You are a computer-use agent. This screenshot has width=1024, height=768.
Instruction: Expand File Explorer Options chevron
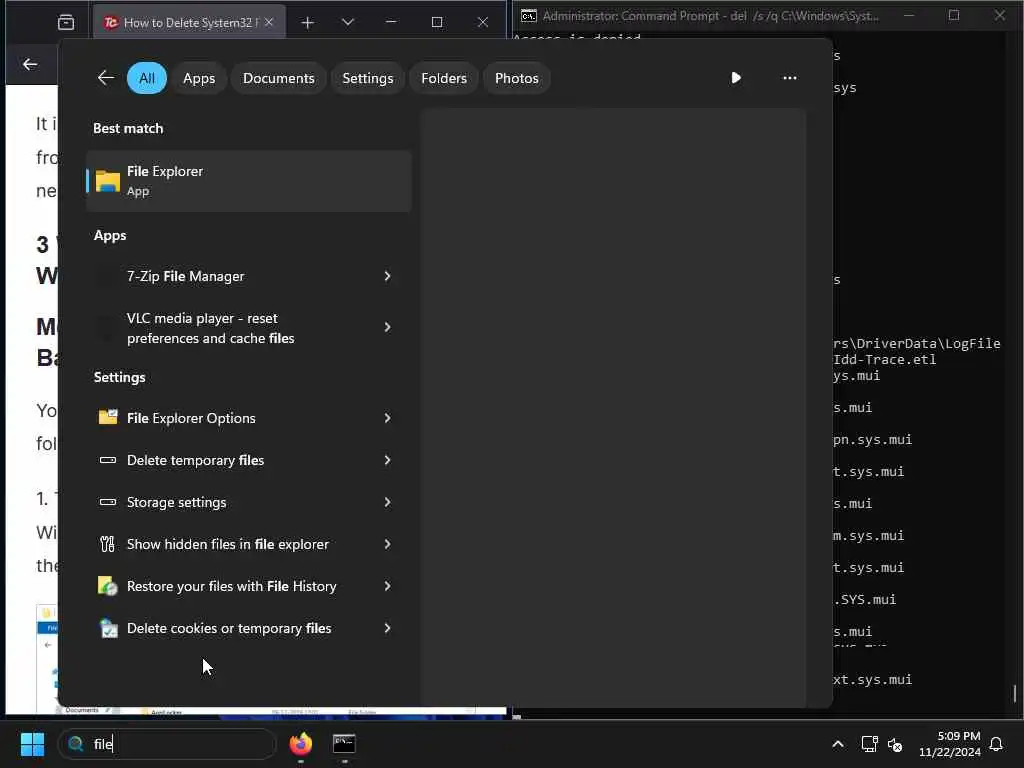click(387, 418)
